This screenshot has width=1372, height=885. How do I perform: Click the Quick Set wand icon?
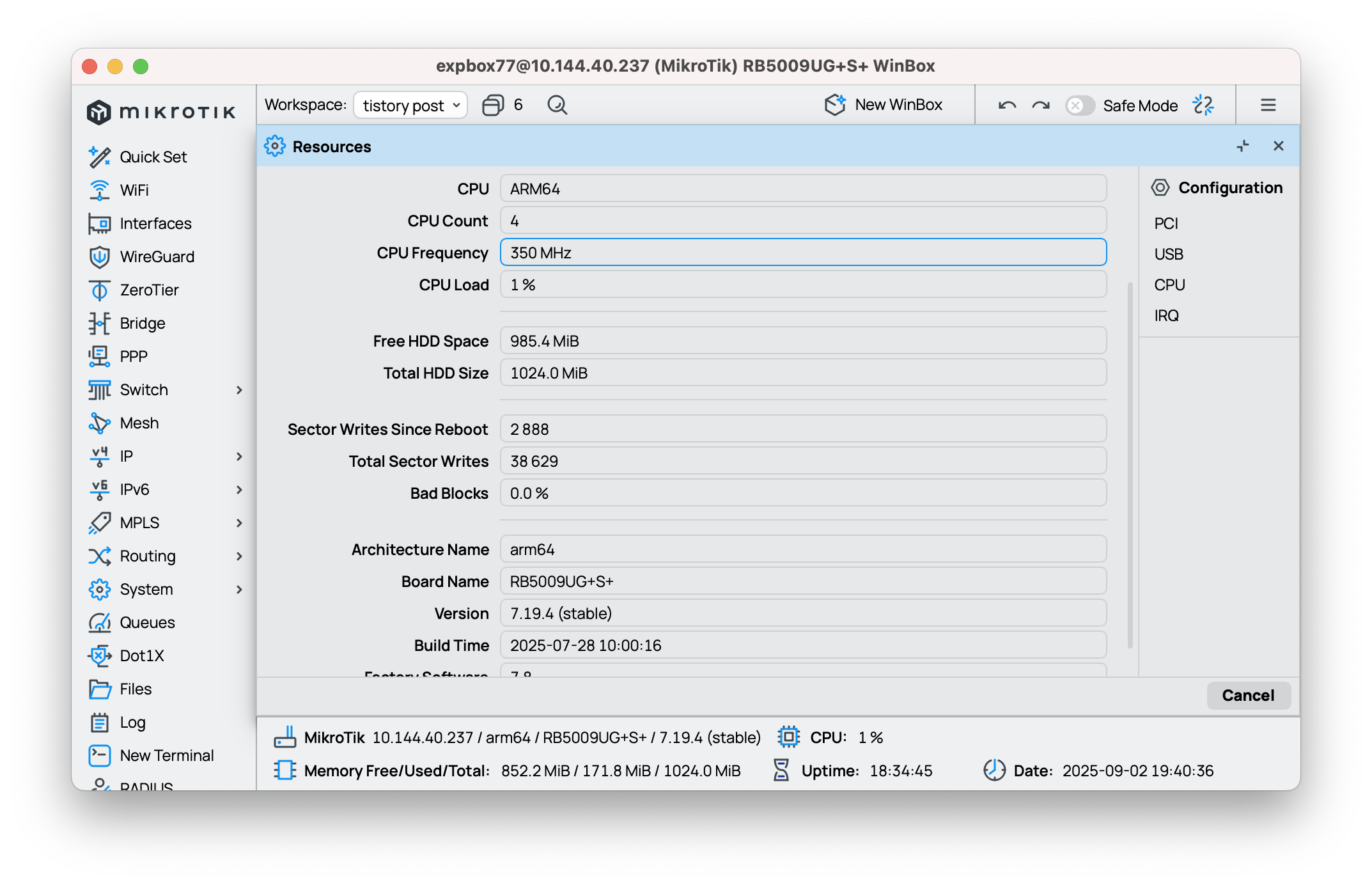[x=100, y=157]
